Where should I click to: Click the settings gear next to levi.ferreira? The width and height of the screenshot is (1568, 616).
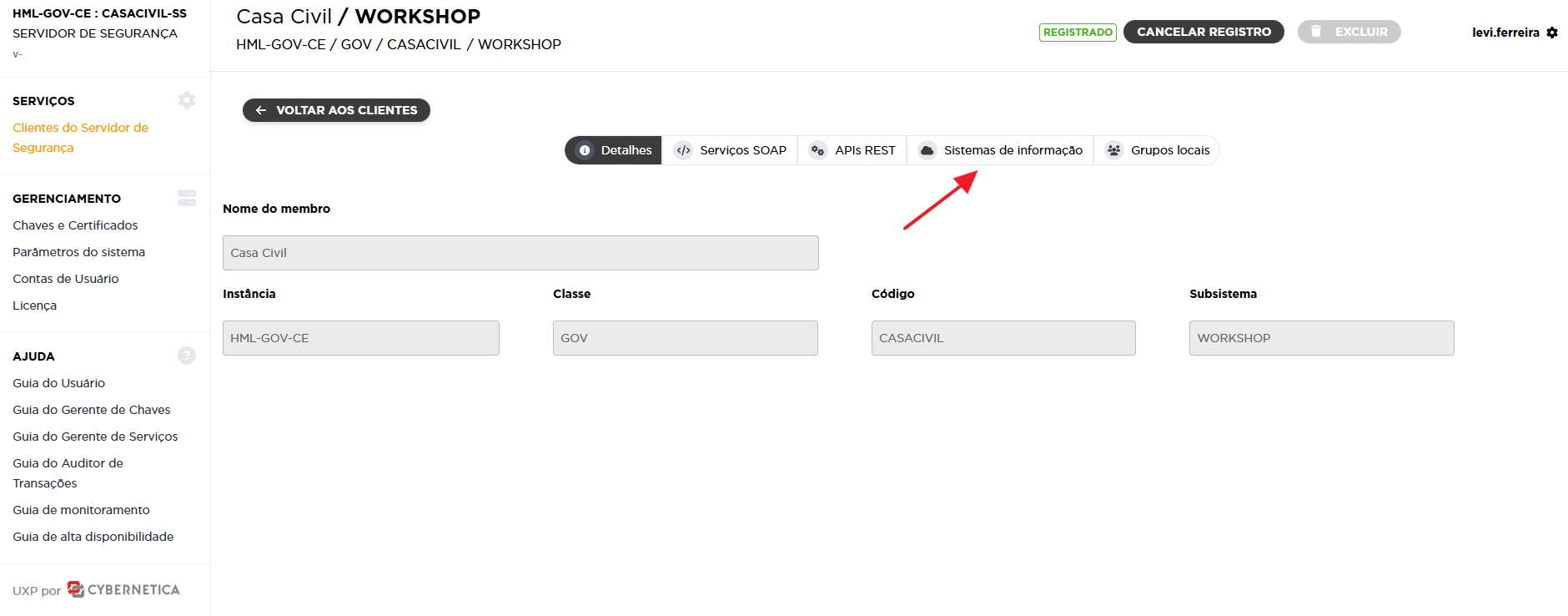point(1552,33)
